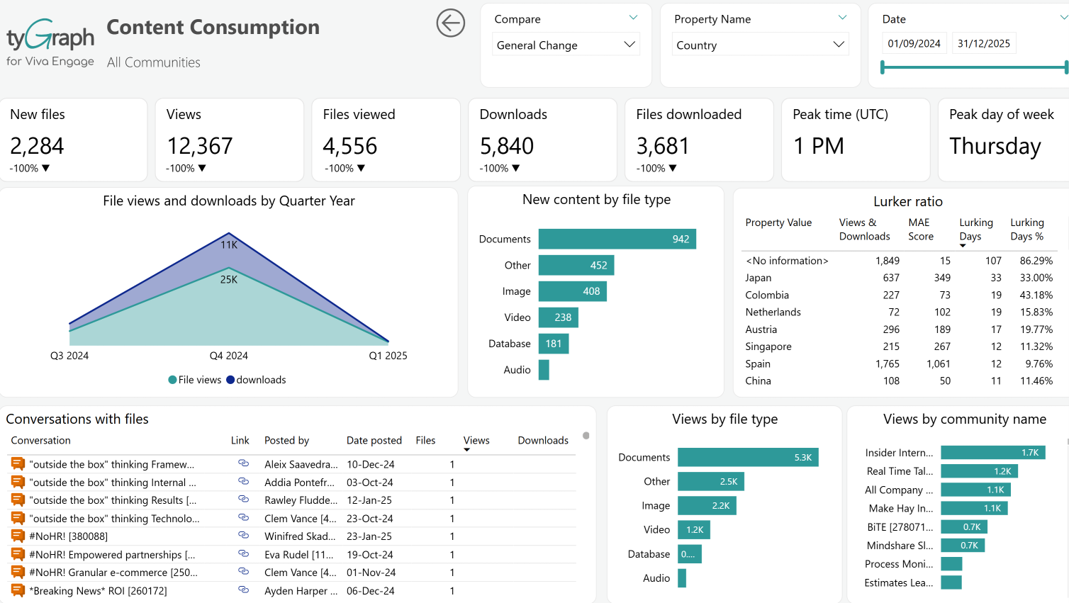Select the Other bar showing 452
The image size is (1069, 603).
576,265
